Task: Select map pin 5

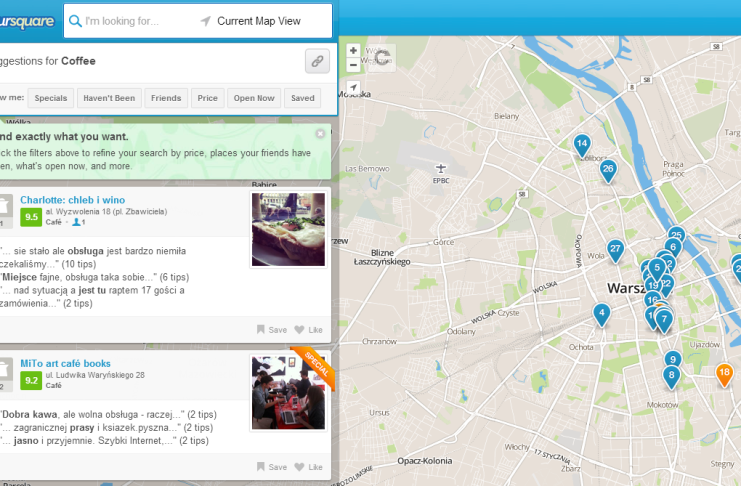Action: tap(656, 269)
